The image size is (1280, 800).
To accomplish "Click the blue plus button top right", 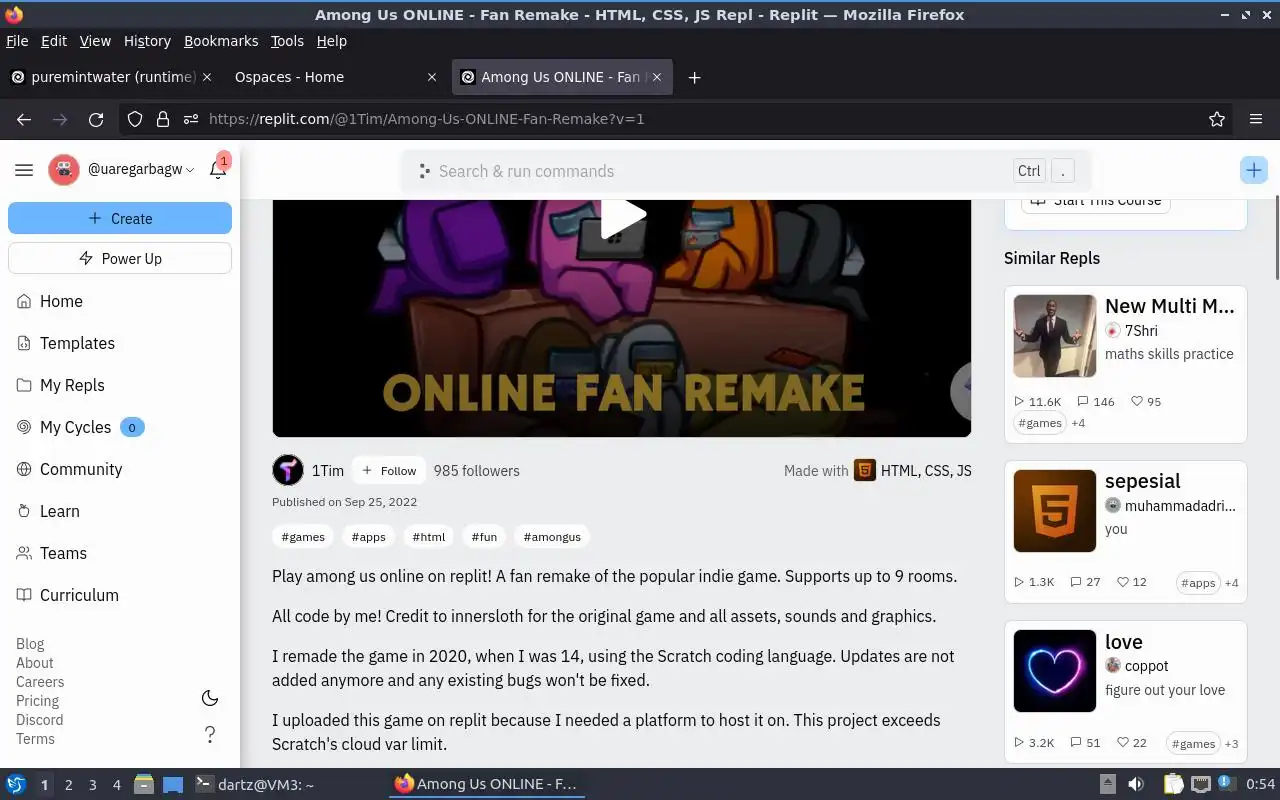I will [1254, 170].
